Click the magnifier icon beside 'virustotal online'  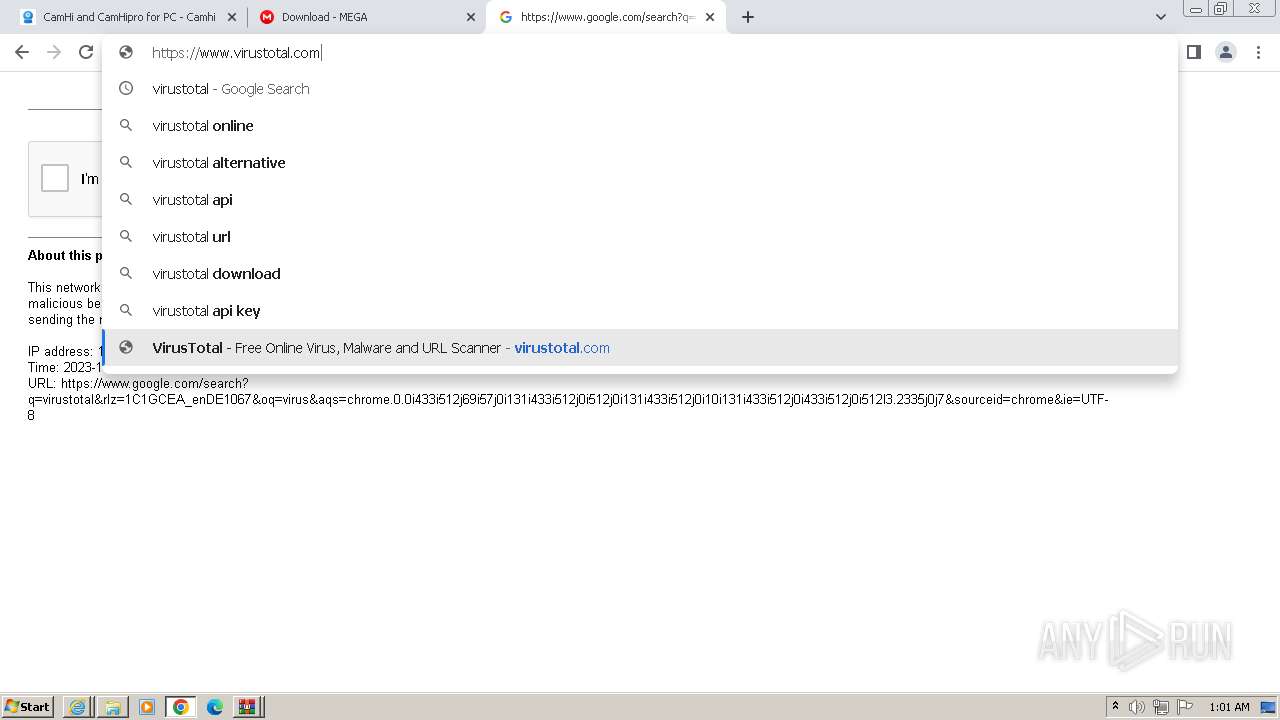[126, 126]
